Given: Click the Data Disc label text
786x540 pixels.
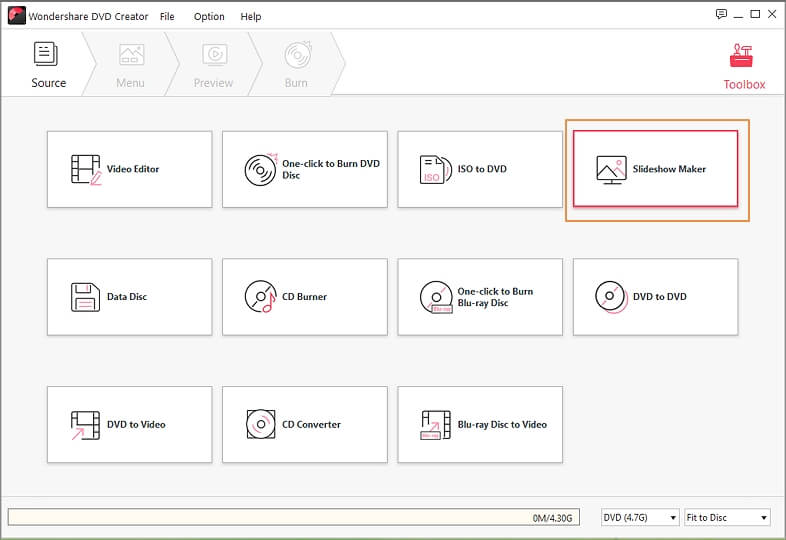Looking at the screenshot, I should tap(127, 297).
